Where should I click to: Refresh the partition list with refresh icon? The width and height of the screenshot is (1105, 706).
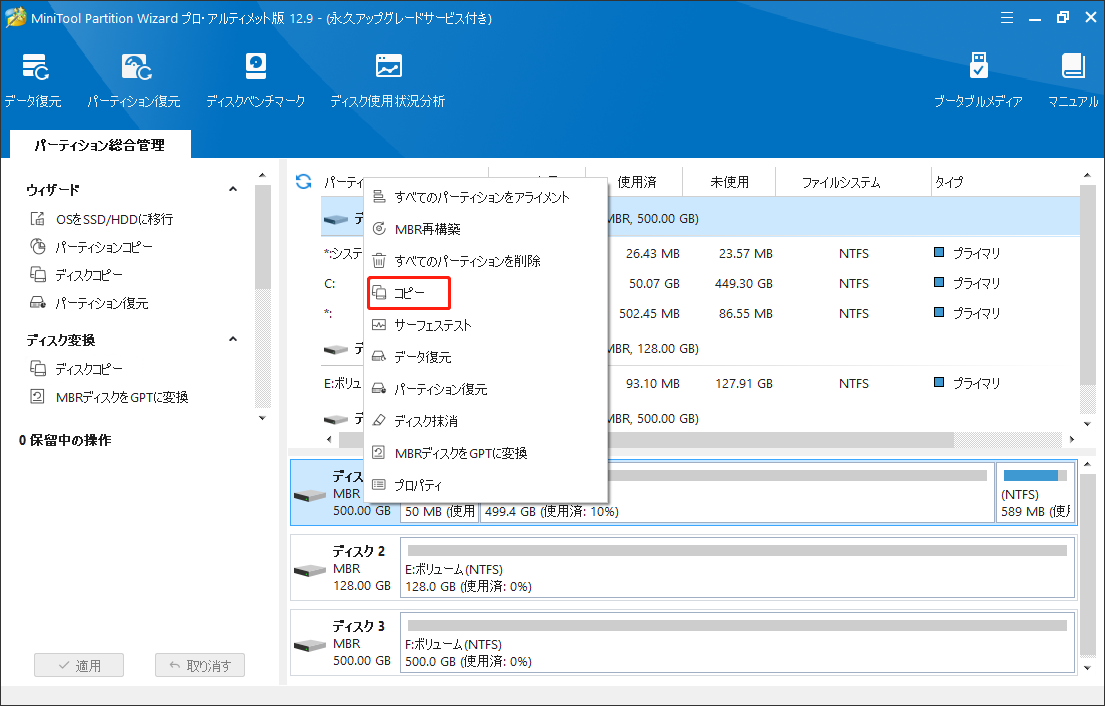click(304, 182)
